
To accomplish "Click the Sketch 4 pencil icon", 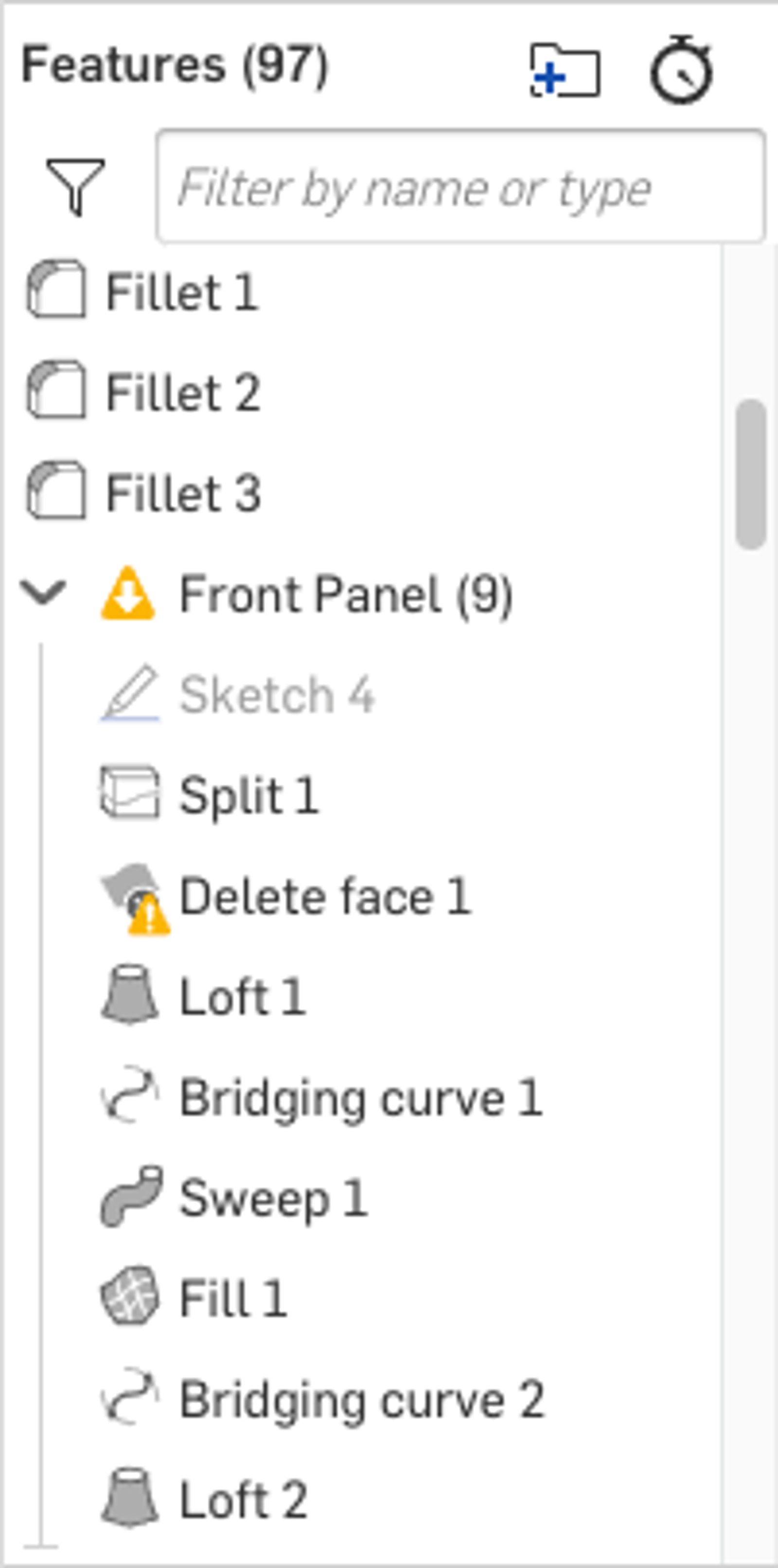I will tap(130, 694).
